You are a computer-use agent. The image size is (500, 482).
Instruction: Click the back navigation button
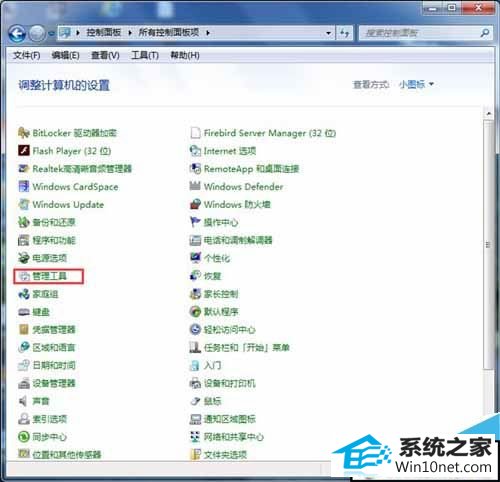[17, 33]
